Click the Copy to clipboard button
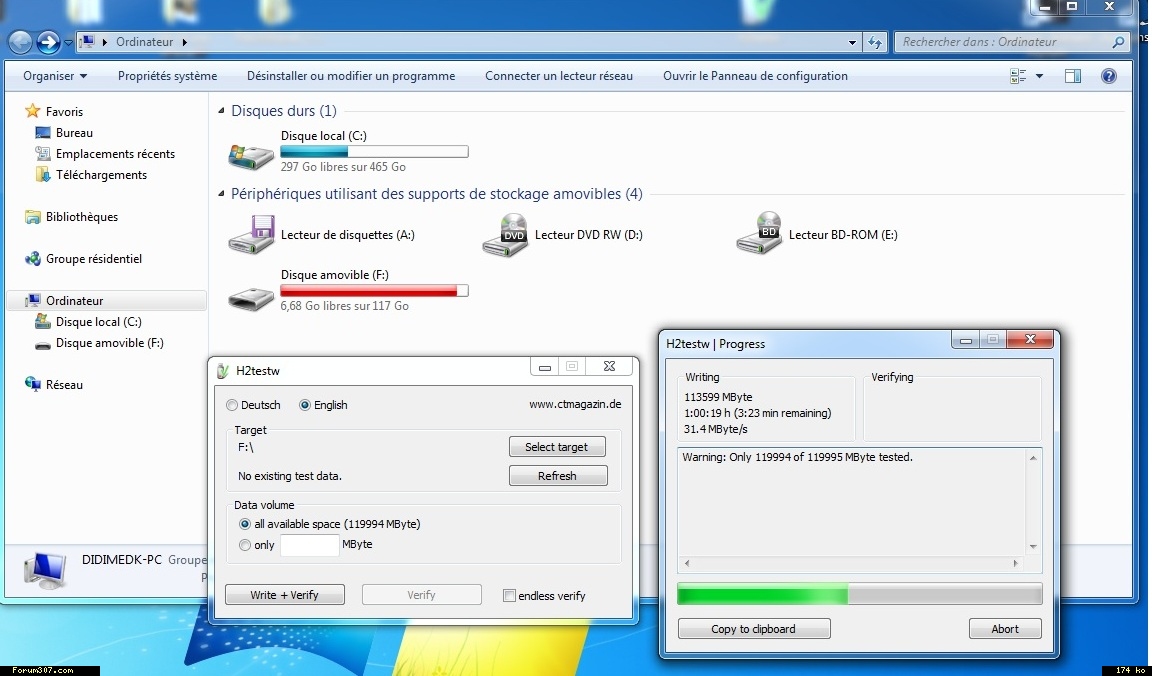Viewport: 1152px width, 676px height. click(754, 629)
